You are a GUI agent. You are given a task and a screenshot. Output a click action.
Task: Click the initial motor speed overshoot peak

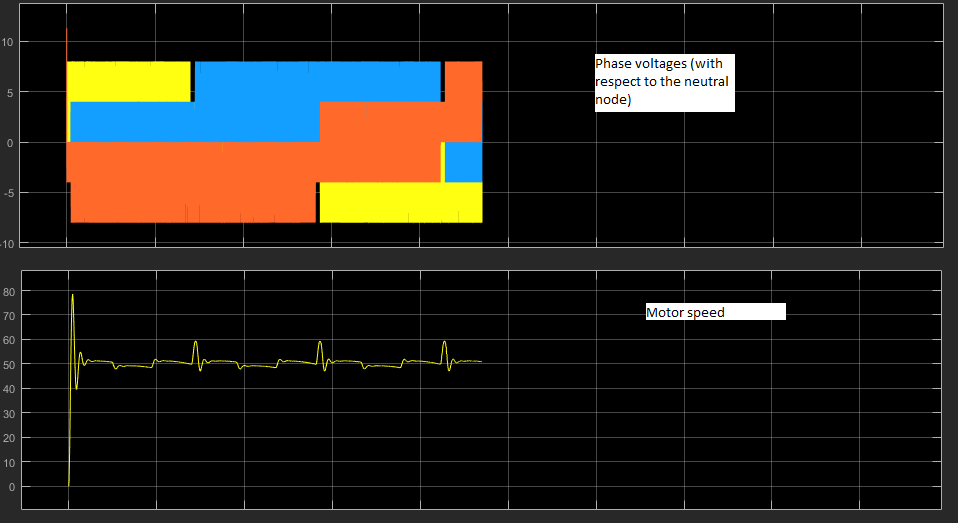point(72,295)
